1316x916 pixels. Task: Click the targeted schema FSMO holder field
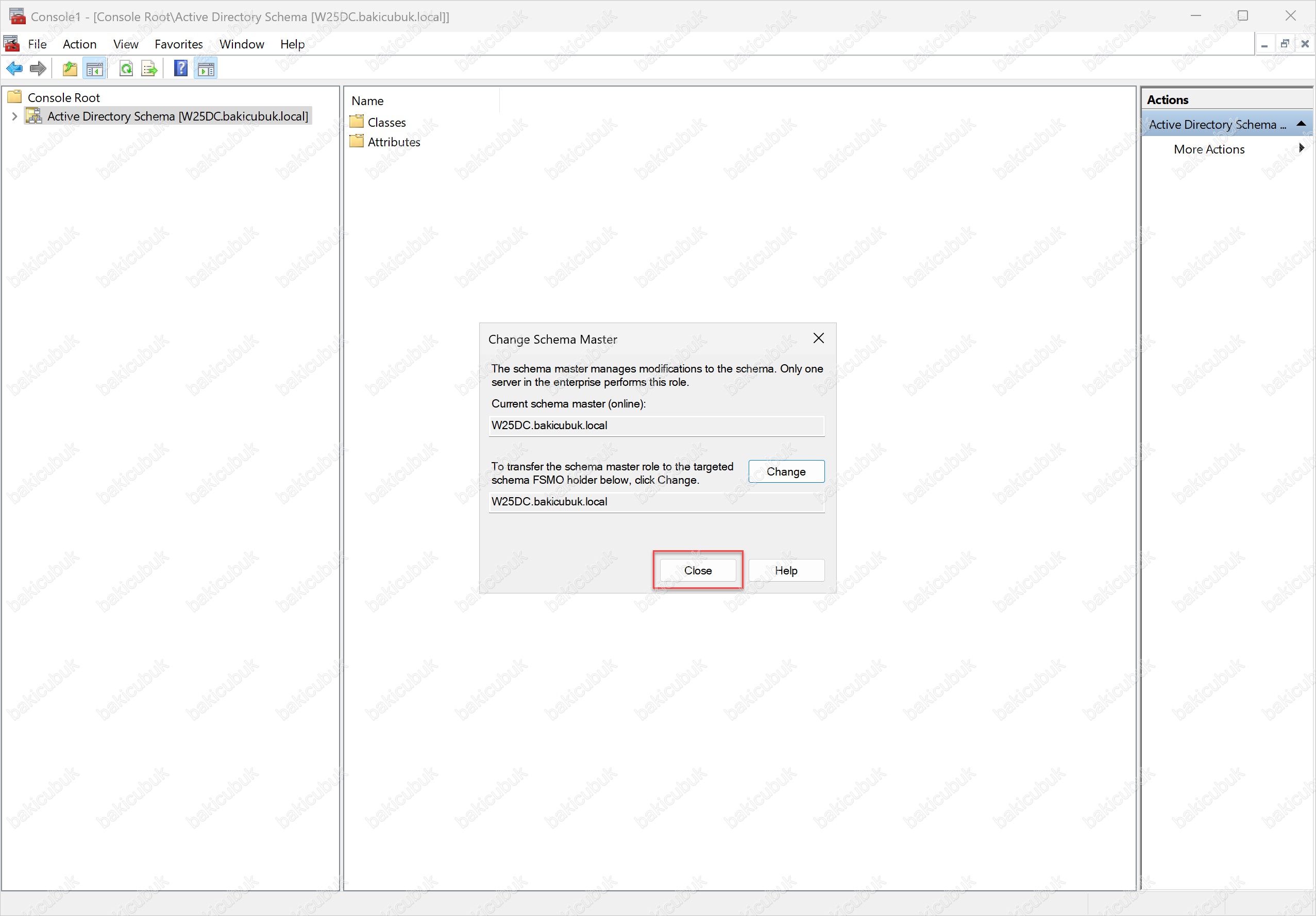coord(656,502)
